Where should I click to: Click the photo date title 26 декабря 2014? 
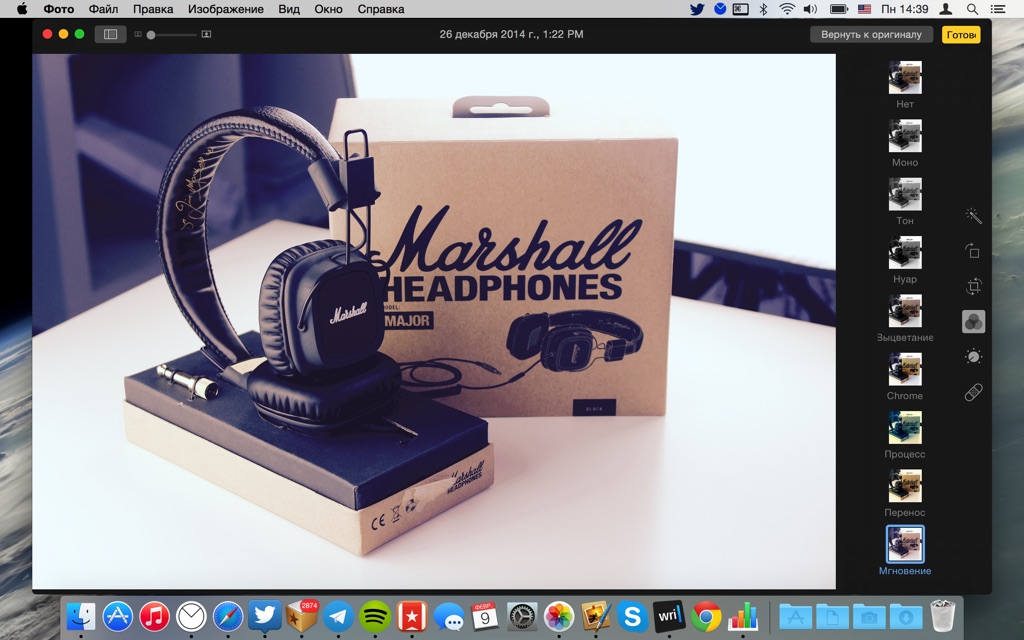pyautogui.click(x=511, y=34)
